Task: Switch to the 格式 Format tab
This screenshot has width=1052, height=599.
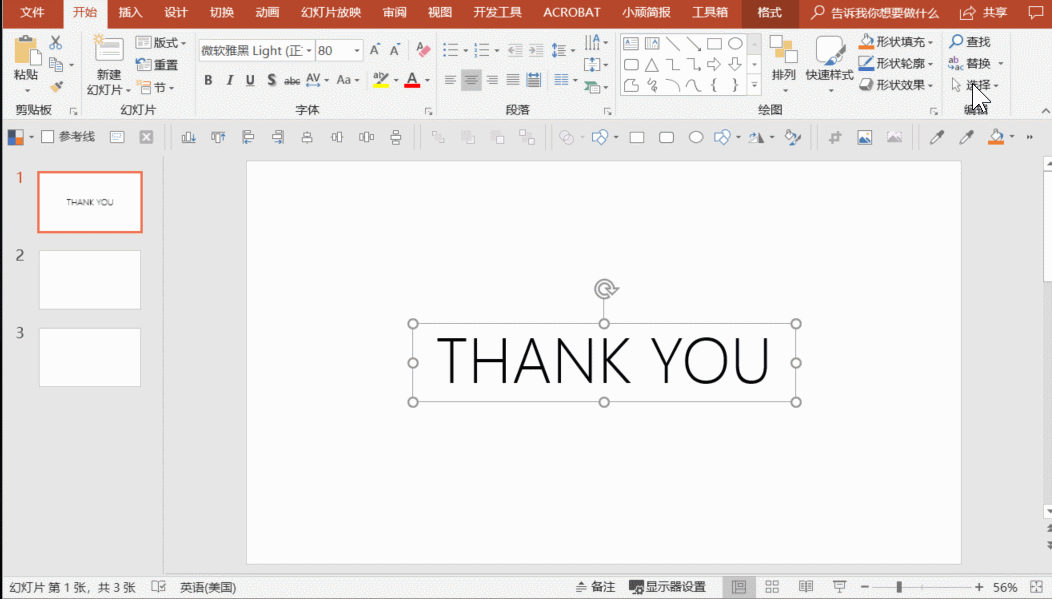Action: pos(770,12)
